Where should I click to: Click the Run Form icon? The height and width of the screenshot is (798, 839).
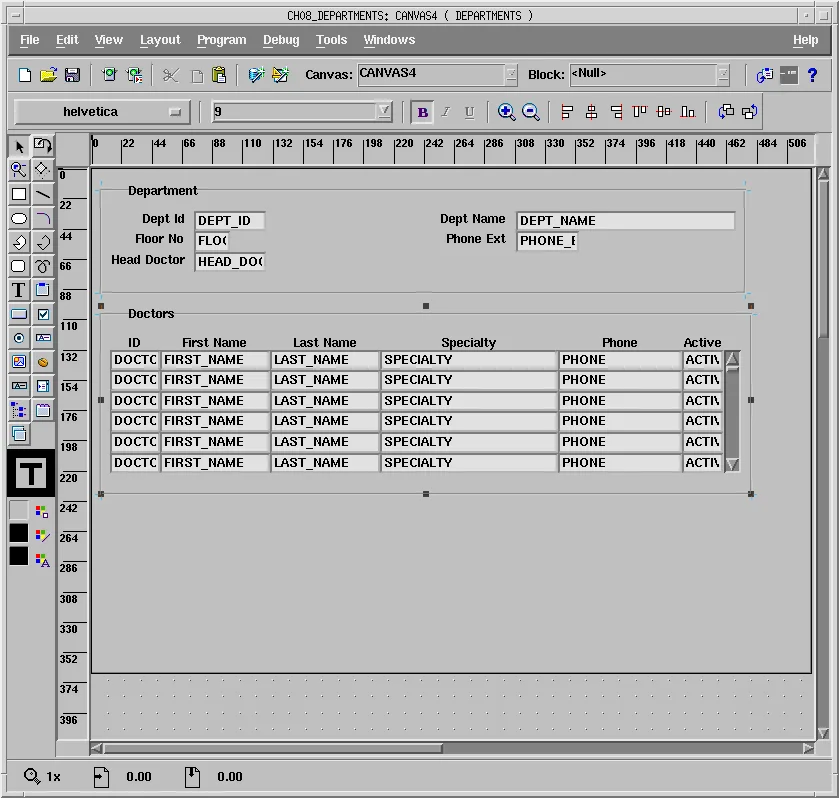pos(110,75)
